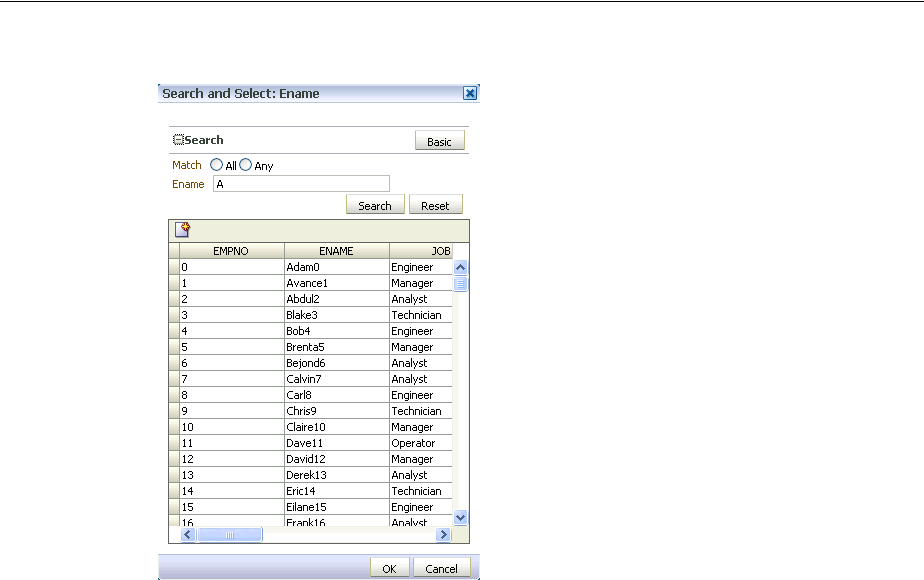Select the Eric14 name cell

(336, 491)
